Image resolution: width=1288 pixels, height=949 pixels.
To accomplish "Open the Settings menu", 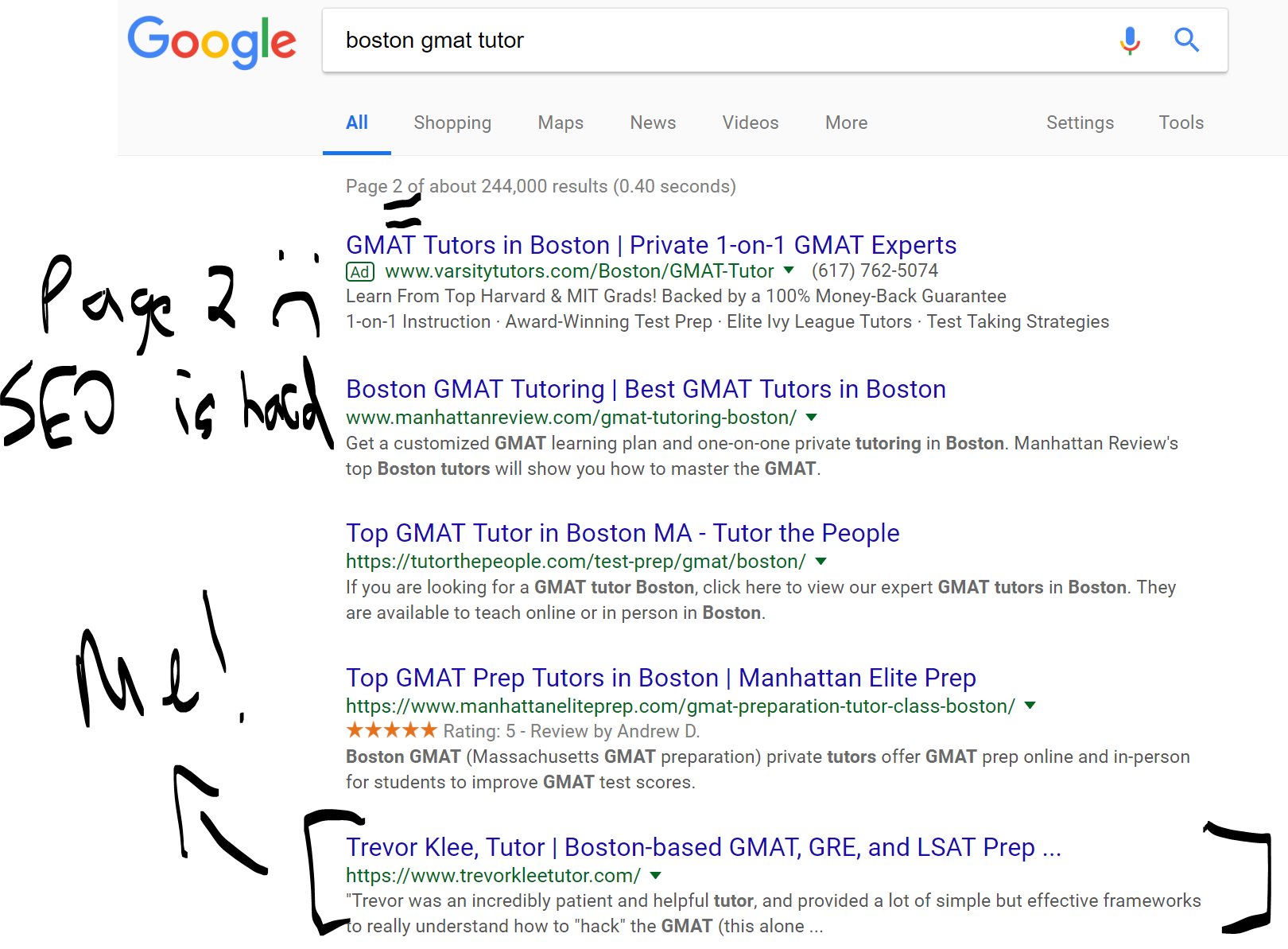I will pos(1080,123).
